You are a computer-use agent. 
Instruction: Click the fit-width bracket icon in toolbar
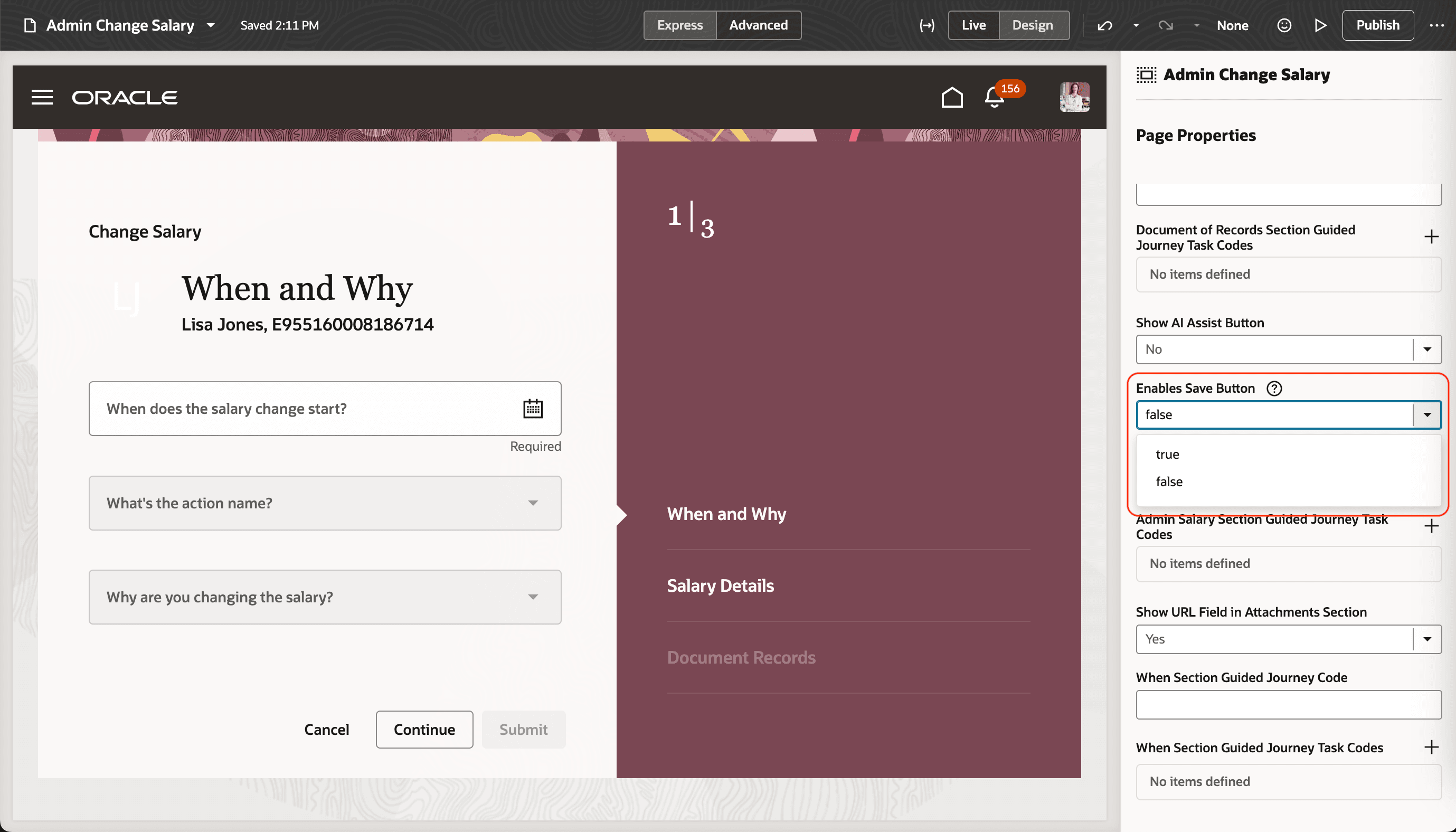926,25
